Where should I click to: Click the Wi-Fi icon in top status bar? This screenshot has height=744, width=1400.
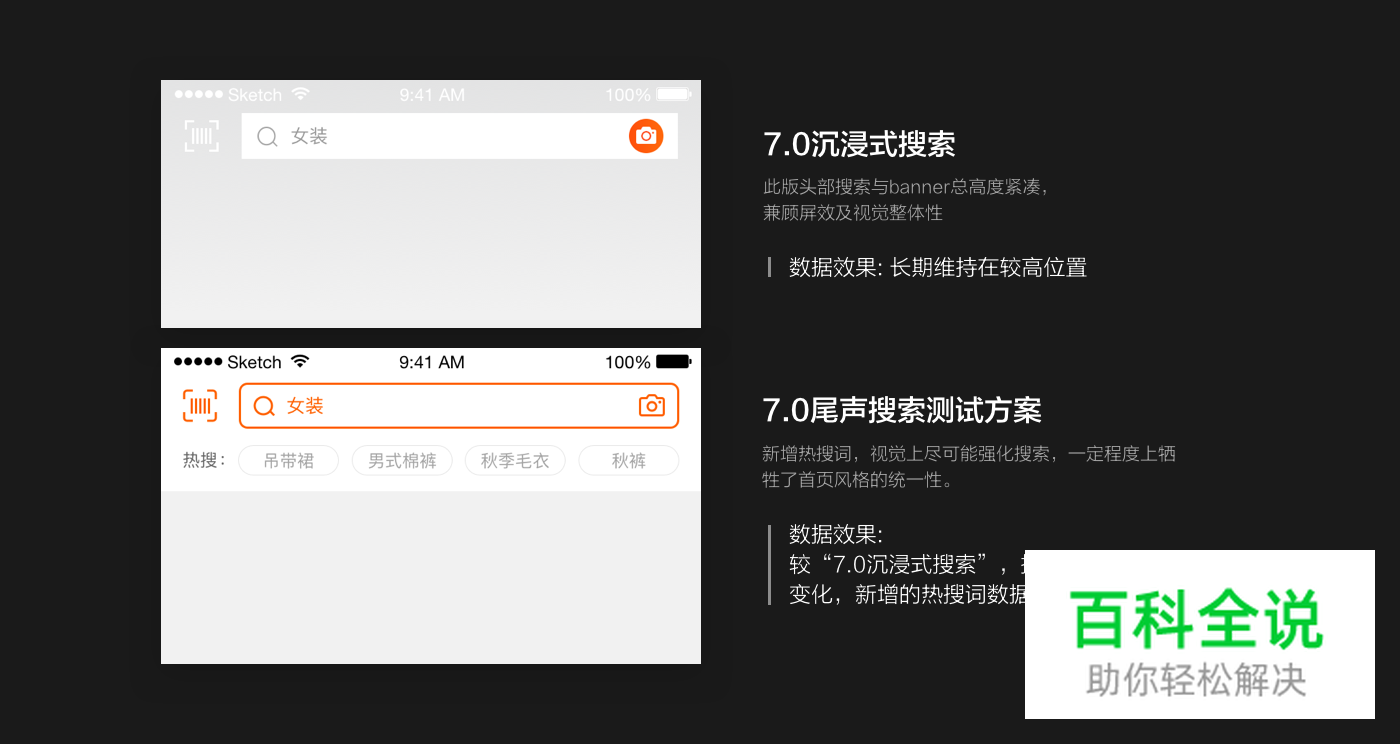pos(300,94)
